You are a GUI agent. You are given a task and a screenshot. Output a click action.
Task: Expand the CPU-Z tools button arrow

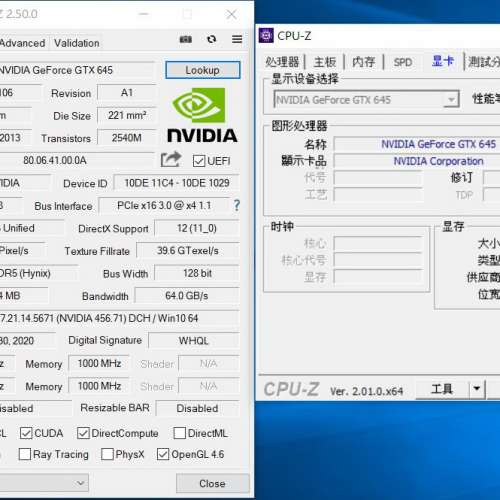point(477,389)
